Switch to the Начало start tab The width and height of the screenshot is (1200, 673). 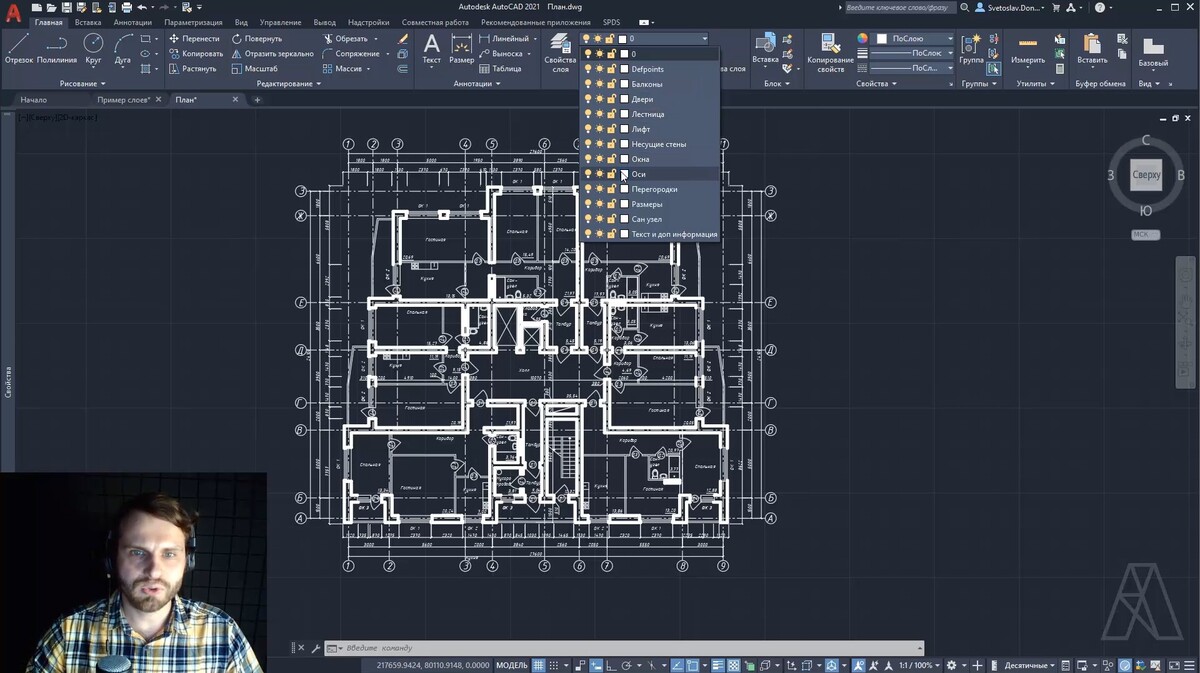coord(34,100)
